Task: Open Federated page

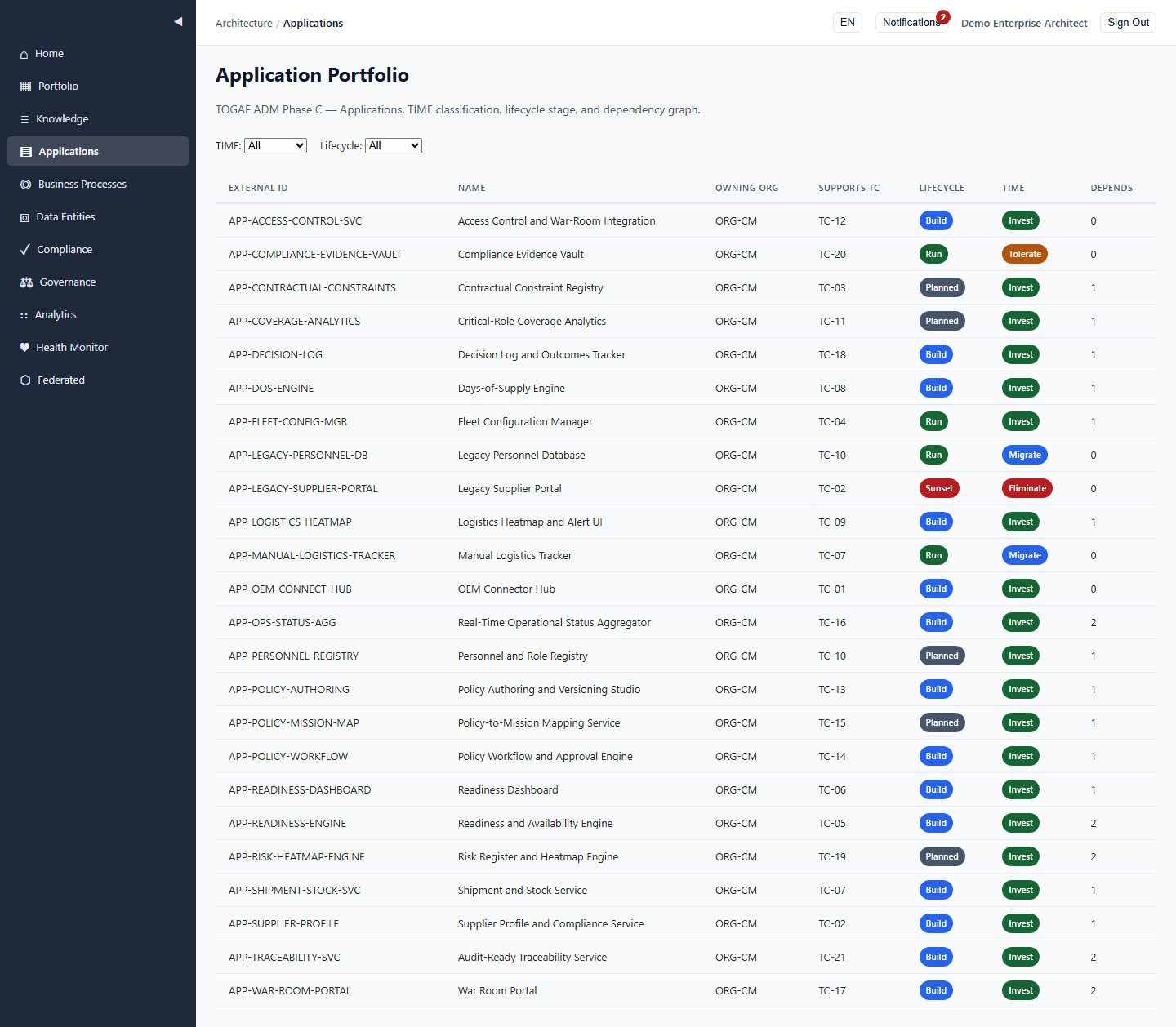Action: click(x=98, y=380)
